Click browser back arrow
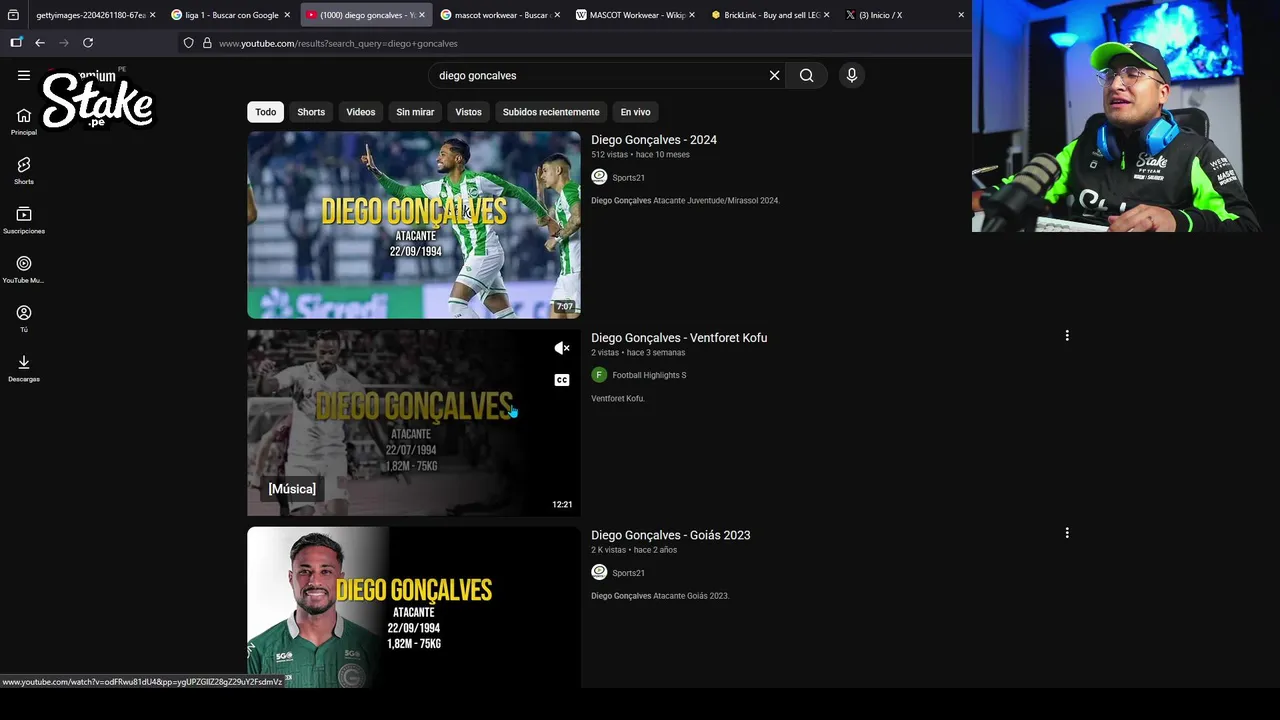 pos(40,43)
